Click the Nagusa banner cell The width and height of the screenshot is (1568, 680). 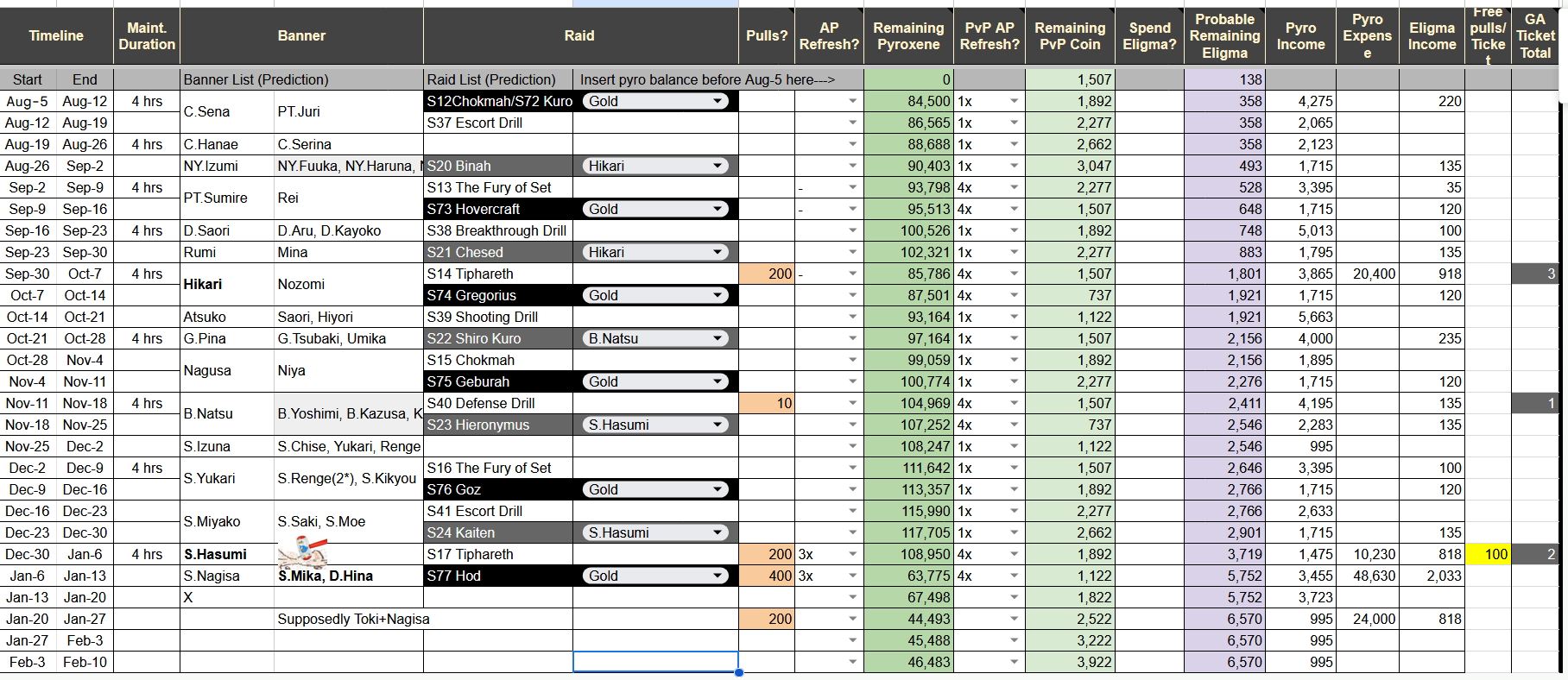(227, 370)
